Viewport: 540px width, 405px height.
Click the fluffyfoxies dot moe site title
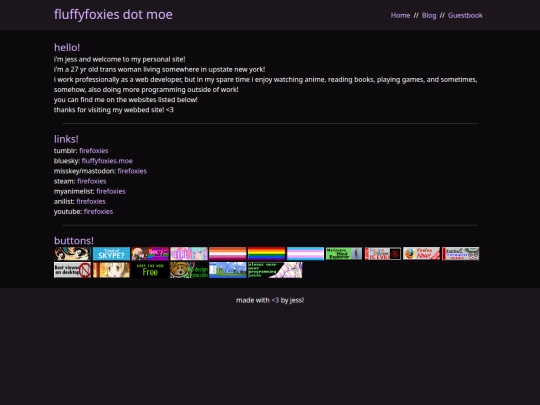click(113, 14)
